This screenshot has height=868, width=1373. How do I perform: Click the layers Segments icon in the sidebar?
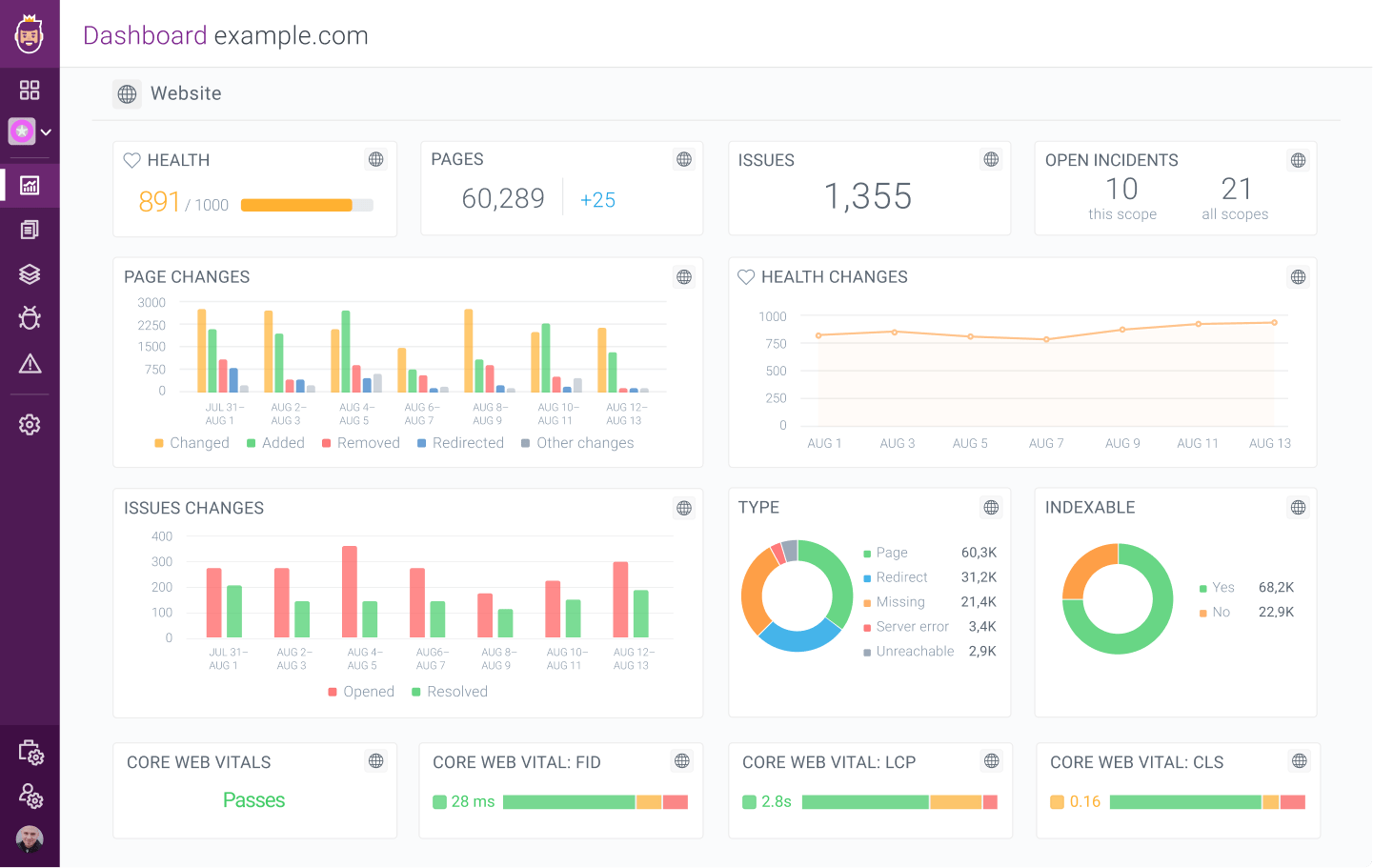point(30,273)
